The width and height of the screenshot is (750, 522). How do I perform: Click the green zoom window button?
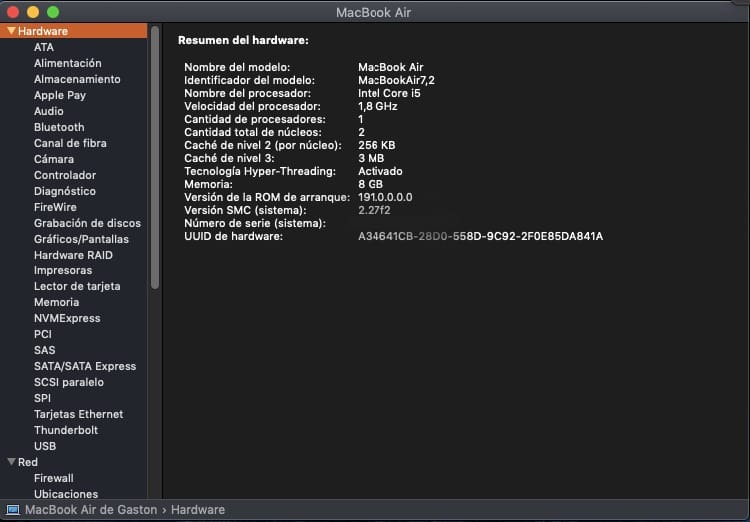[53, 12]
